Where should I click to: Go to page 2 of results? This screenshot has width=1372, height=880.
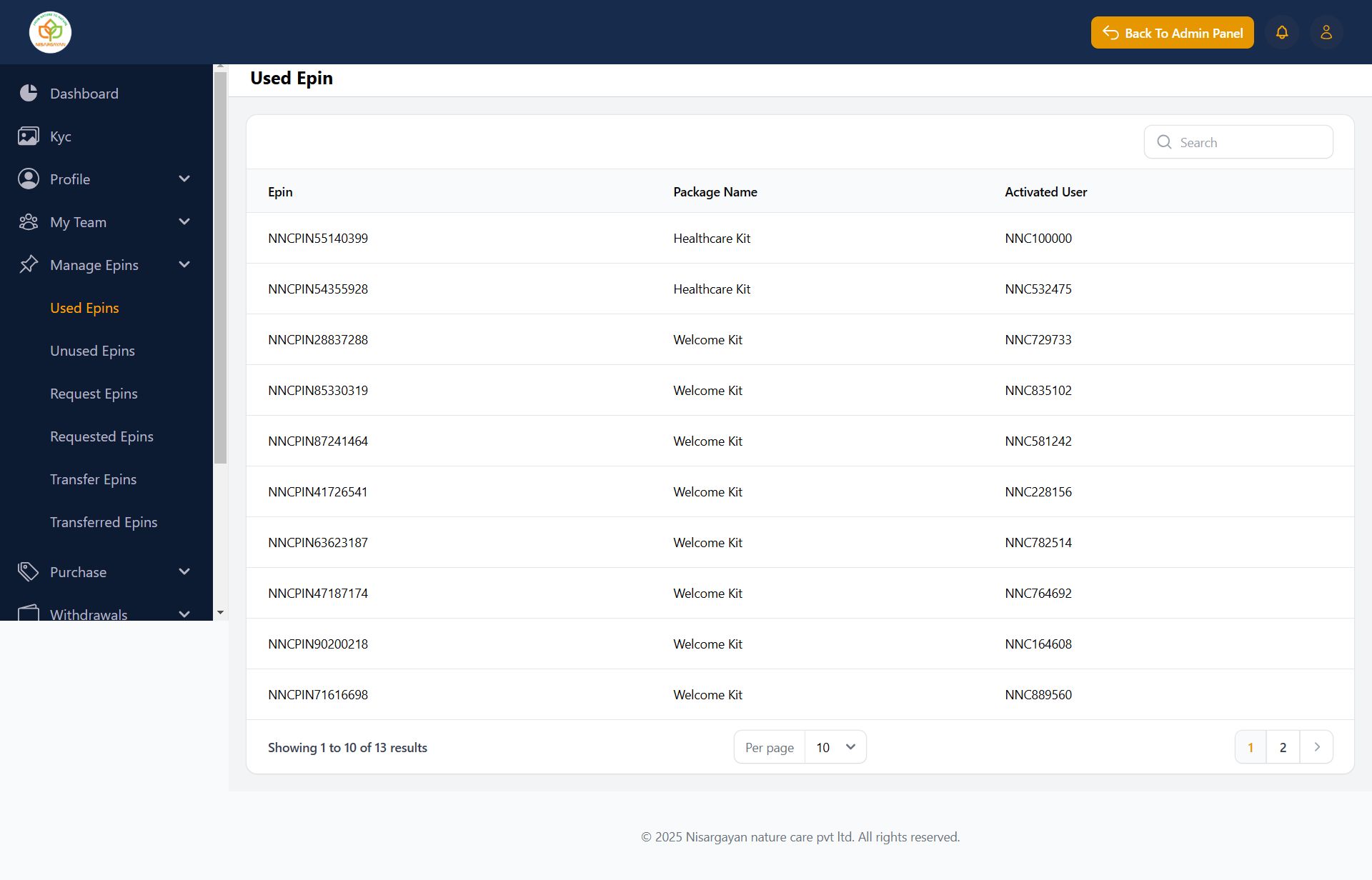[1283, 747]
